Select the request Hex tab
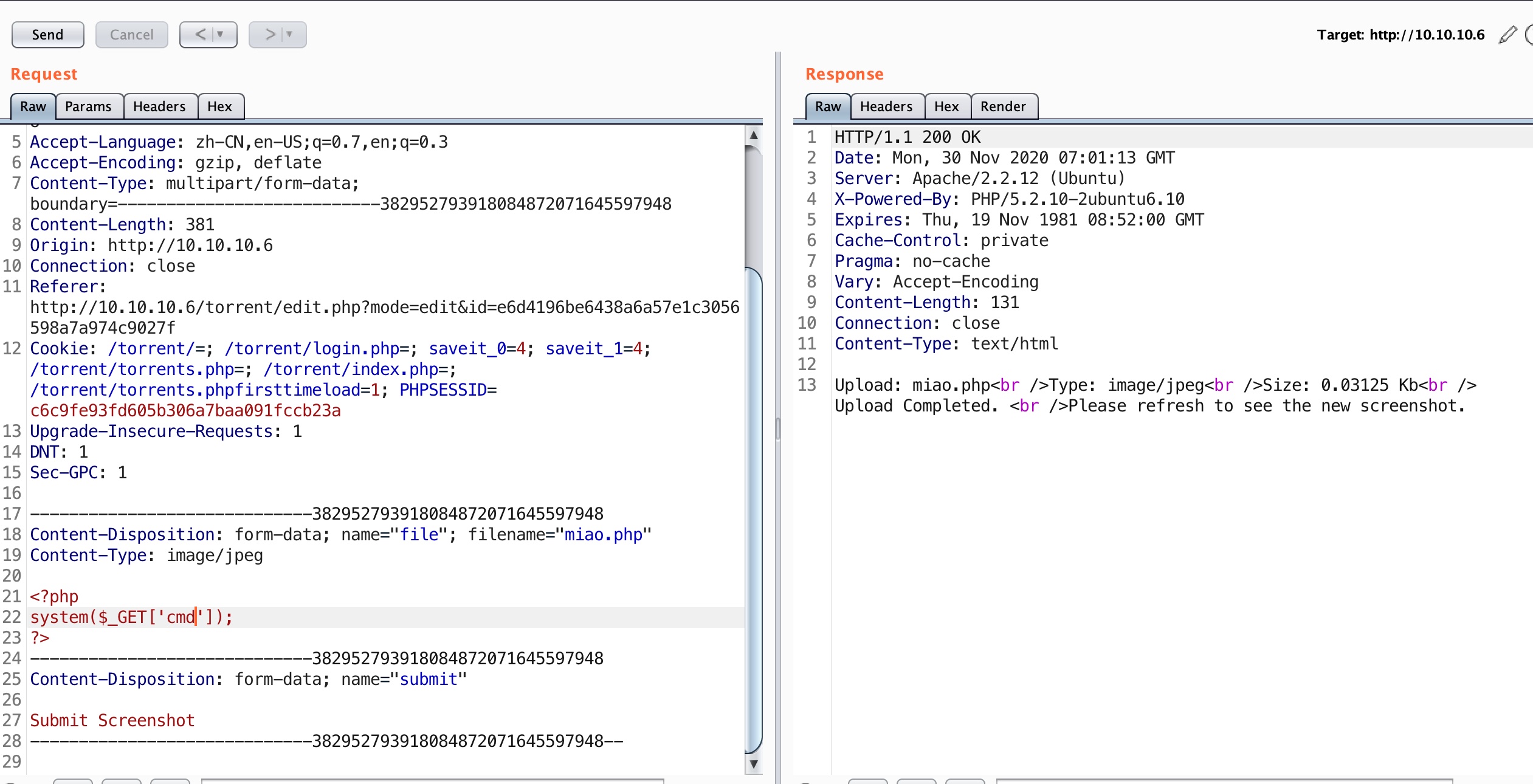This screenshot has height=784, width=1533. [x=219, y=106]
